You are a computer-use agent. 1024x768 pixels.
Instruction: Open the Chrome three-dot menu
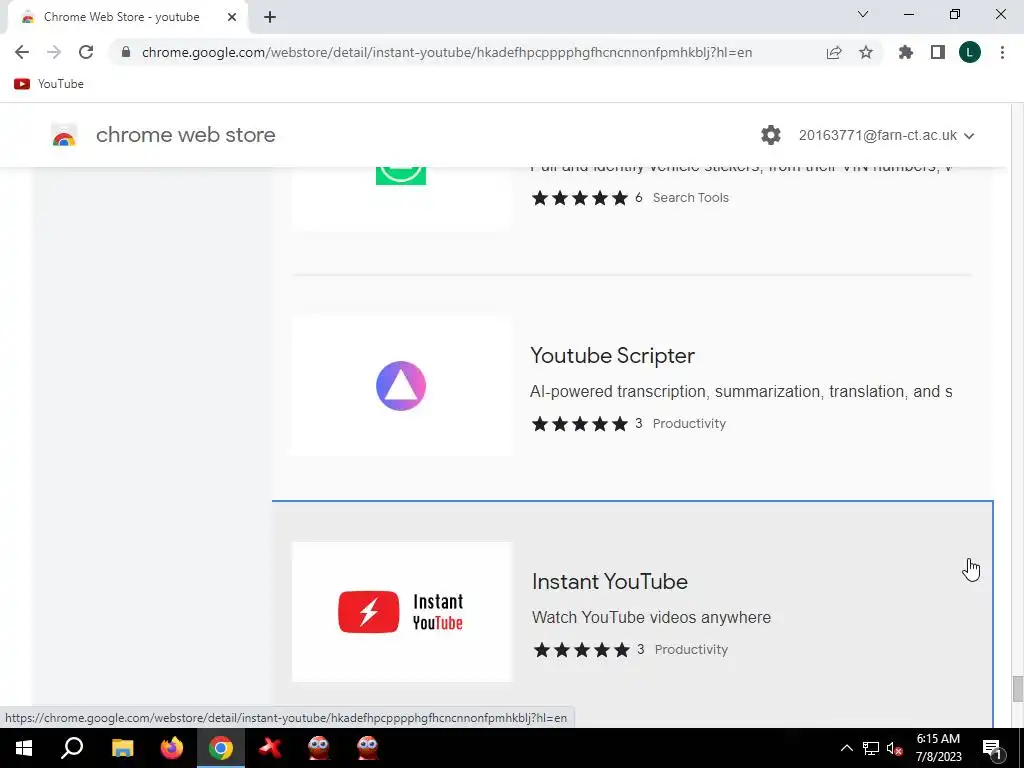pos(1002,52)
